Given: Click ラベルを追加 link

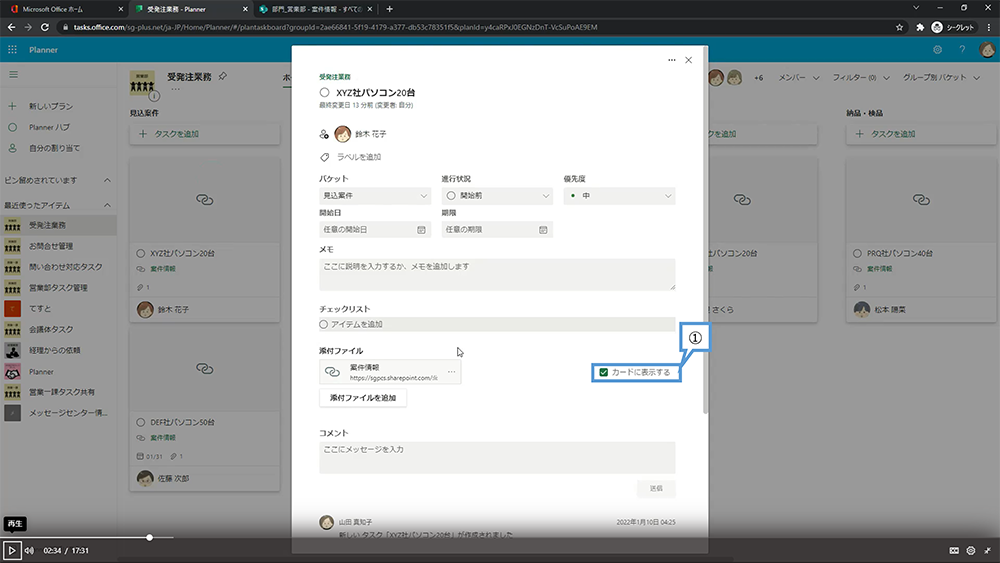Looking at the screenshot, I should pos(359,157).
